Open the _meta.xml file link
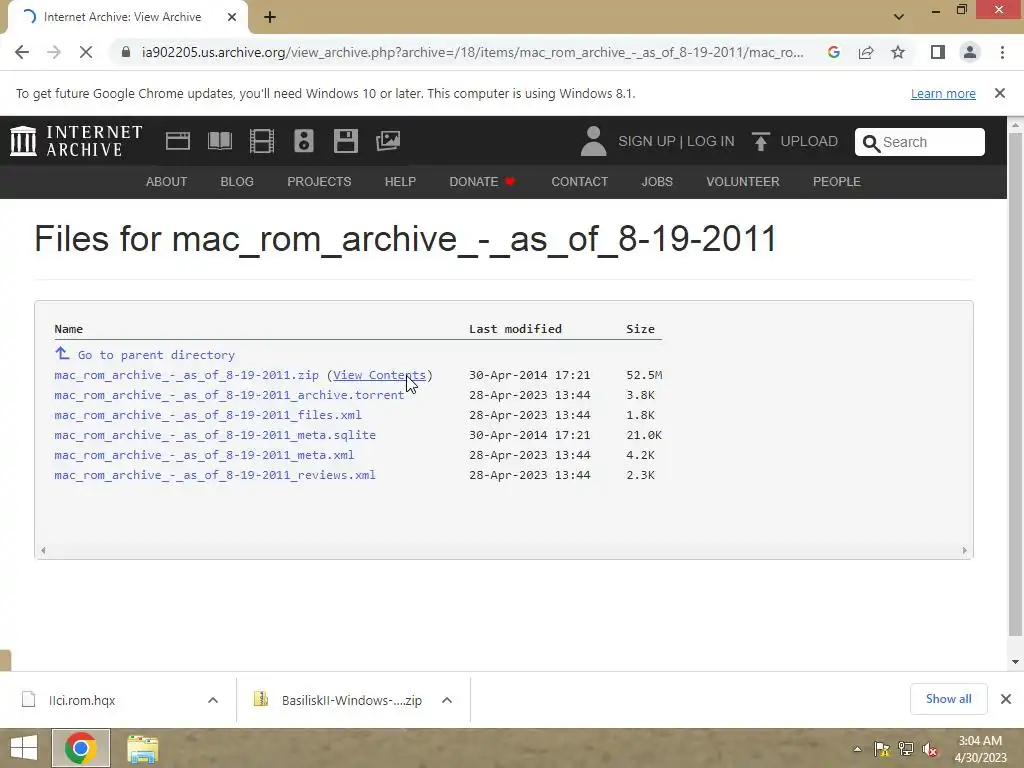1024x768 pixels. click(x=204, y=455)
